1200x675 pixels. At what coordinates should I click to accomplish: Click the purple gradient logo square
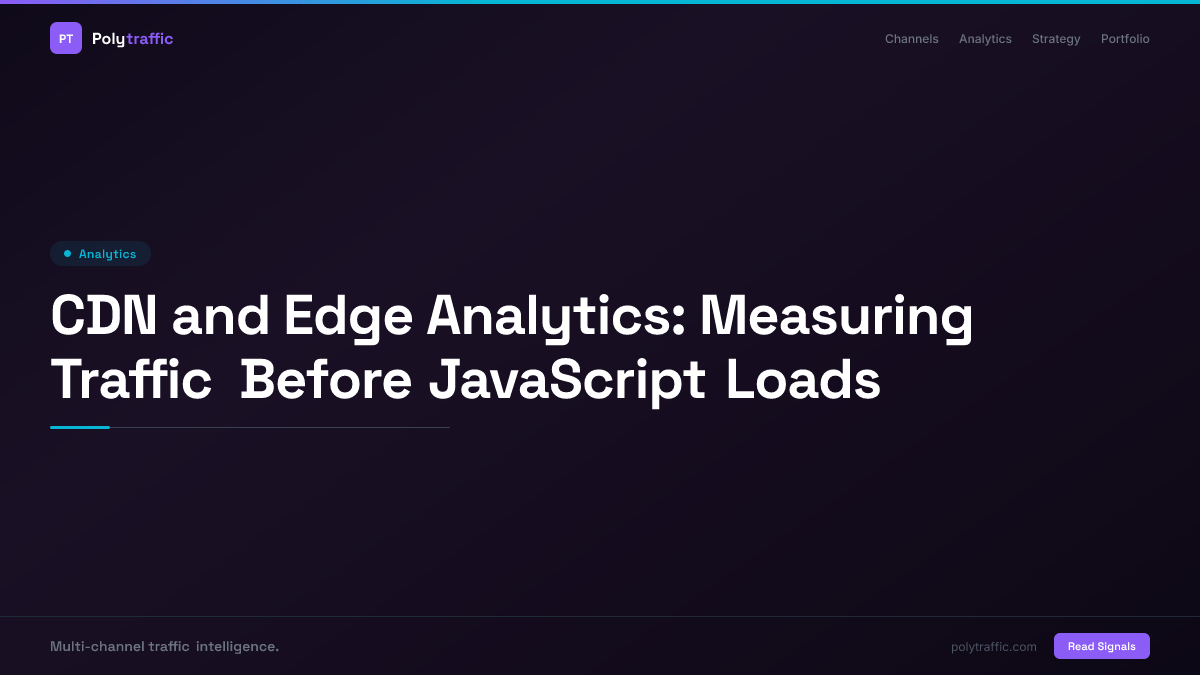coord(66,38)
